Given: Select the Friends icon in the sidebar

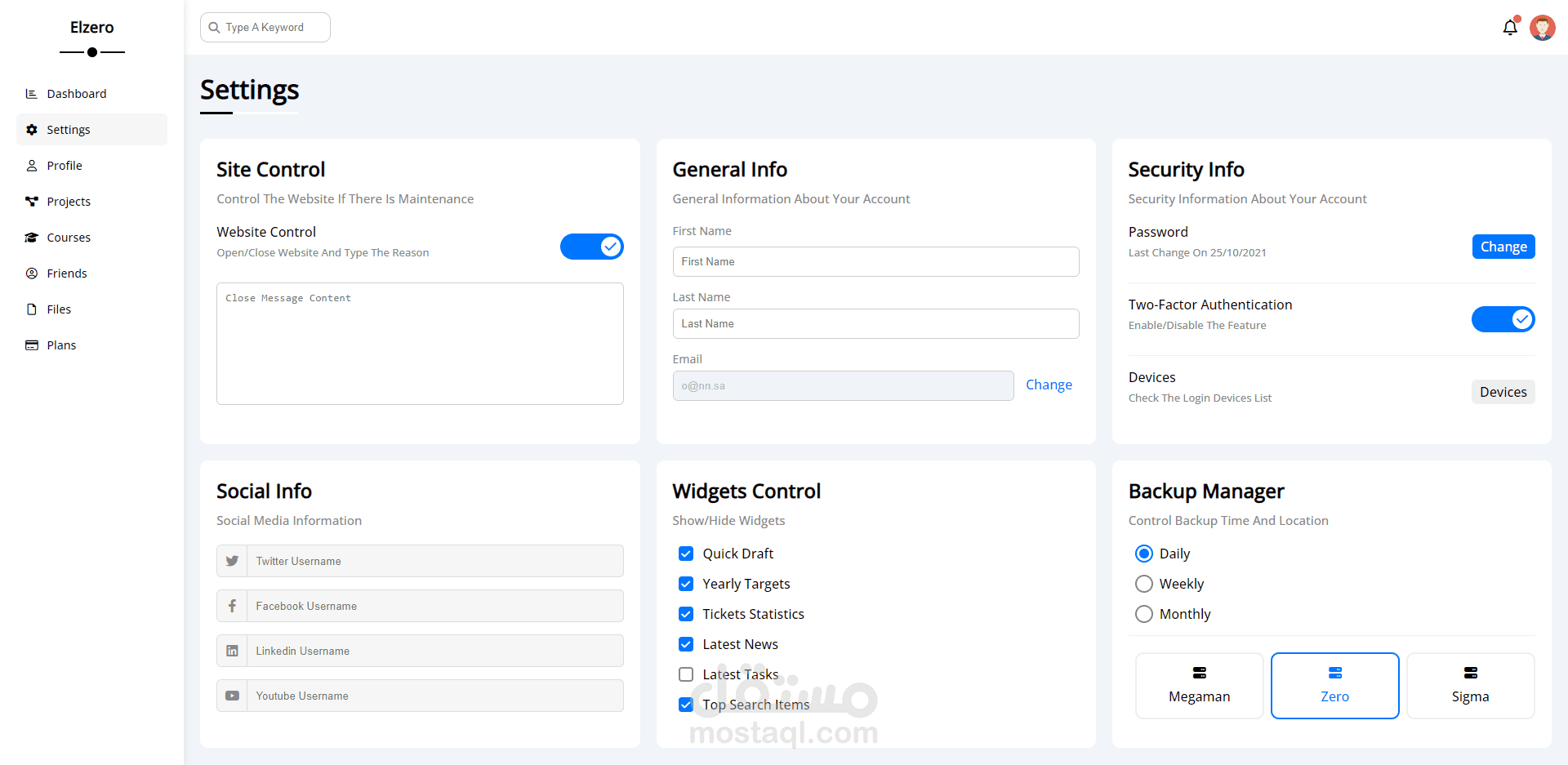Looking at the screenshot, I should point(31,273).
